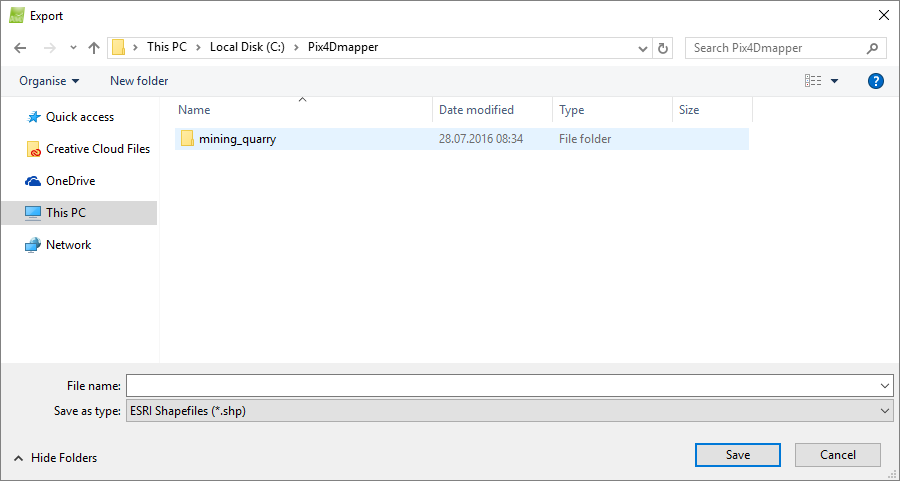This screenshot has height=481, width=900.
Task: Click the Back navigation arrow
Action: 20,48
